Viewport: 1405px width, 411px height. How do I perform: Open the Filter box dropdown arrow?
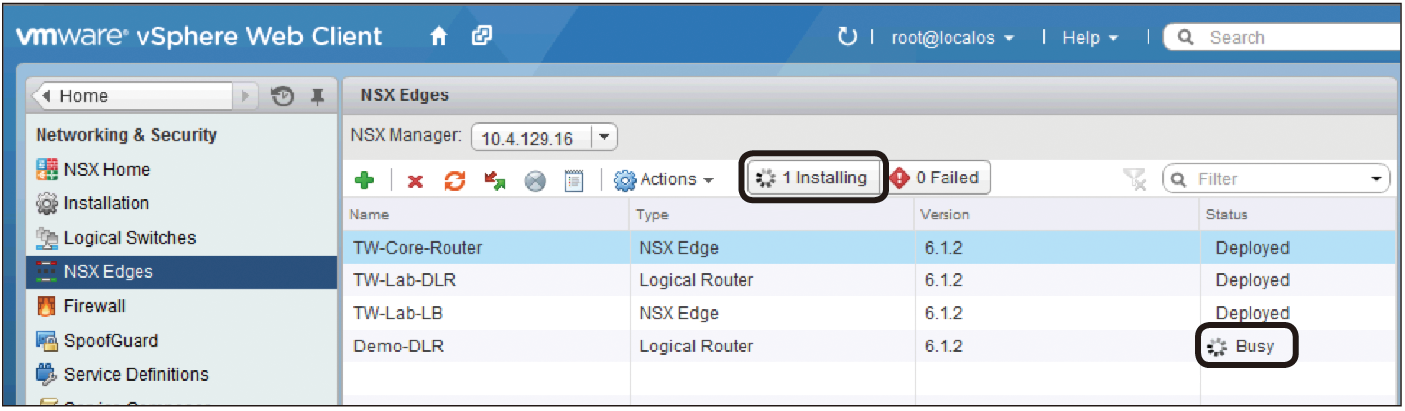[1379, 180]
